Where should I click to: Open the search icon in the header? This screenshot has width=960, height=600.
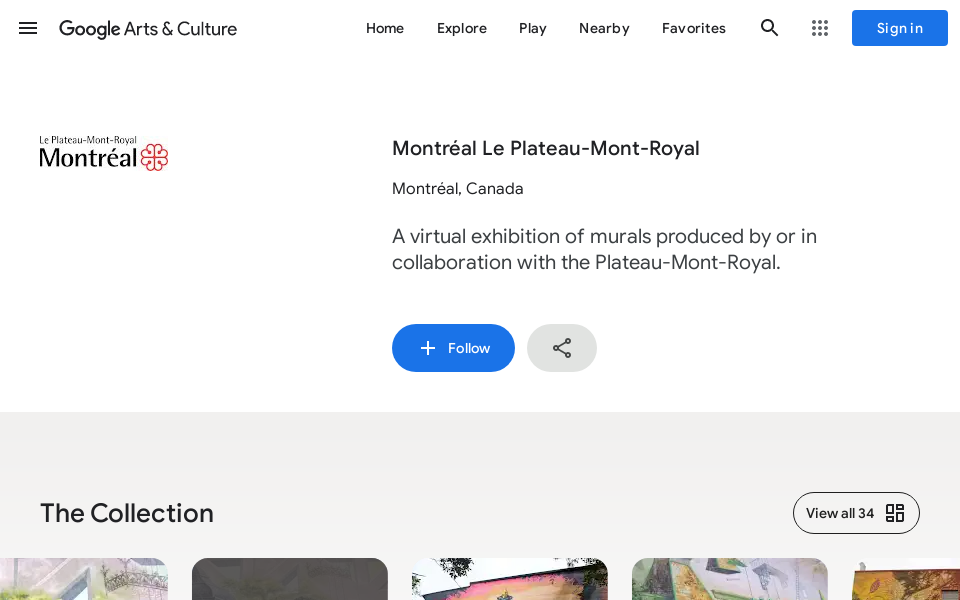tap(770, 28)
